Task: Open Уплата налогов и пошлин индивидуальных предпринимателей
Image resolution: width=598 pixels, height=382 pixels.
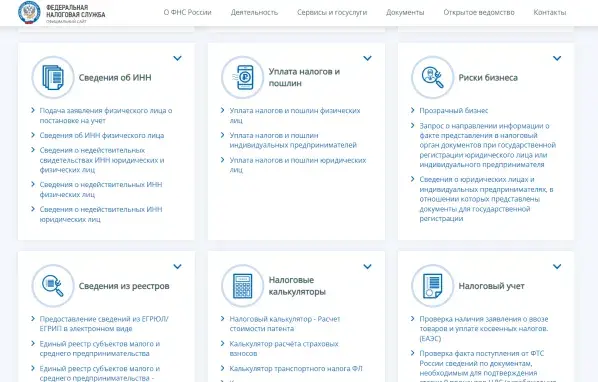Action: (293, 140)
